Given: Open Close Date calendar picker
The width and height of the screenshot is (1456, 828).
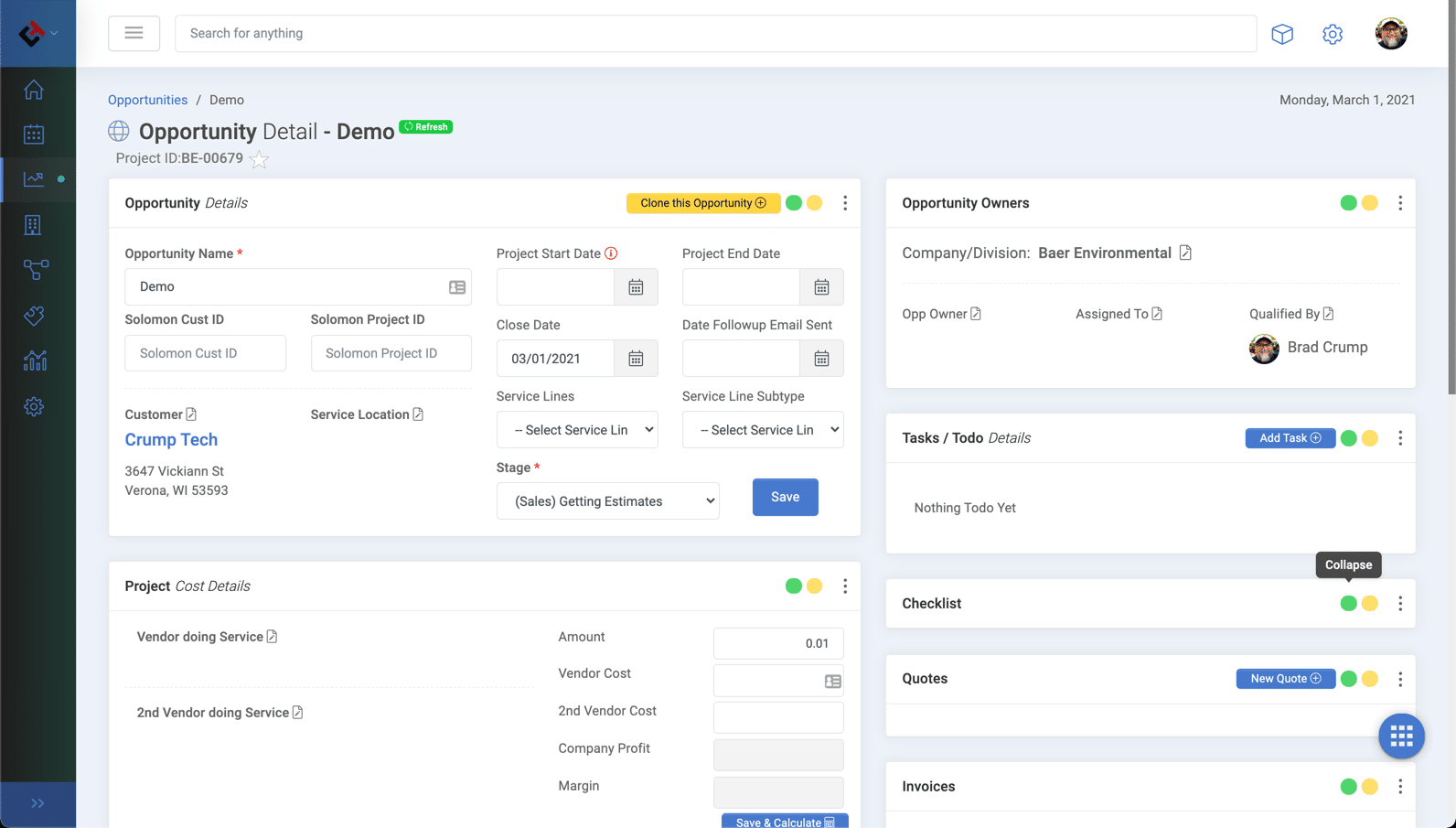Looking at the screenshot, I should click(x=636, y=359).
